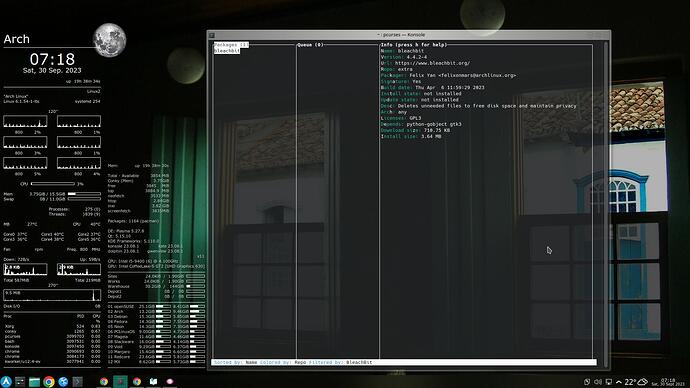Click the 01 openSUSE disk row in Conky

[156, 307]
